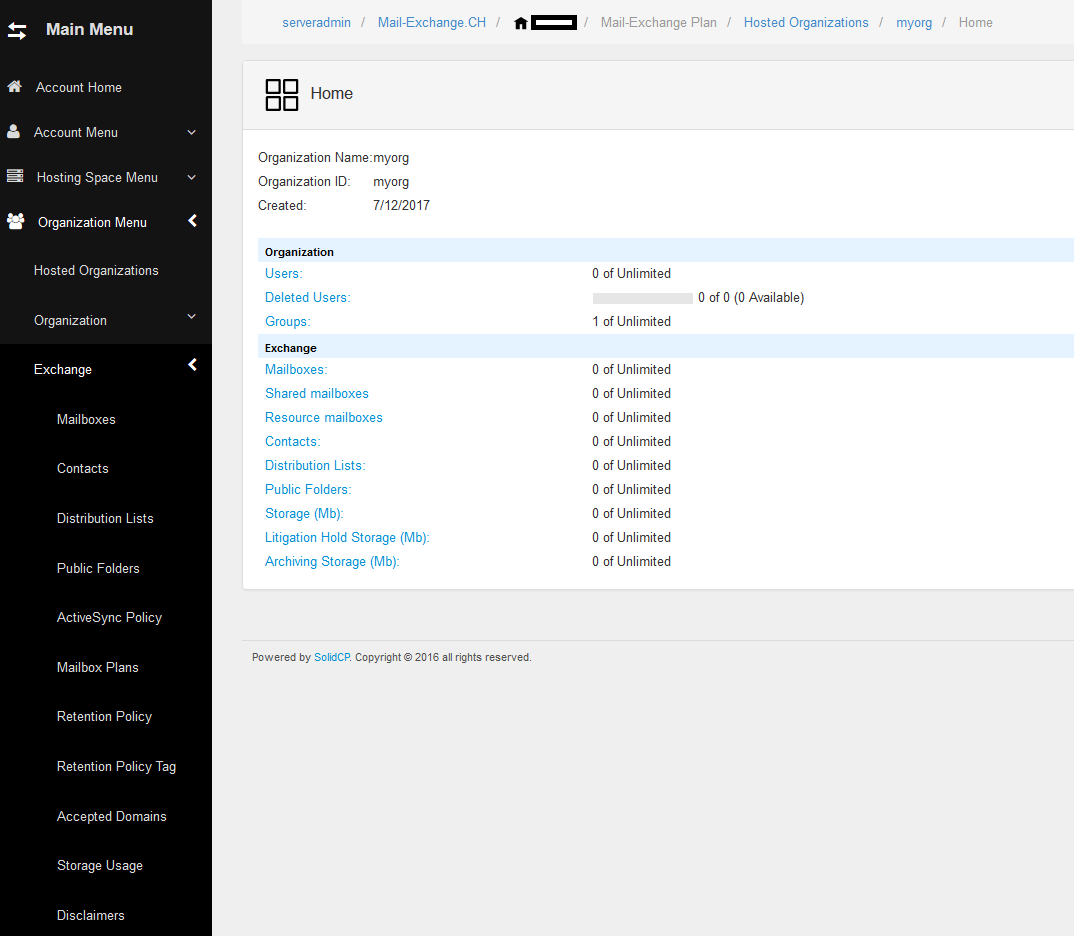The image size is (1074, 936).
Task: Open the Distribution Lists: table link
Action: pyautogui.click(x=315, y=465)
